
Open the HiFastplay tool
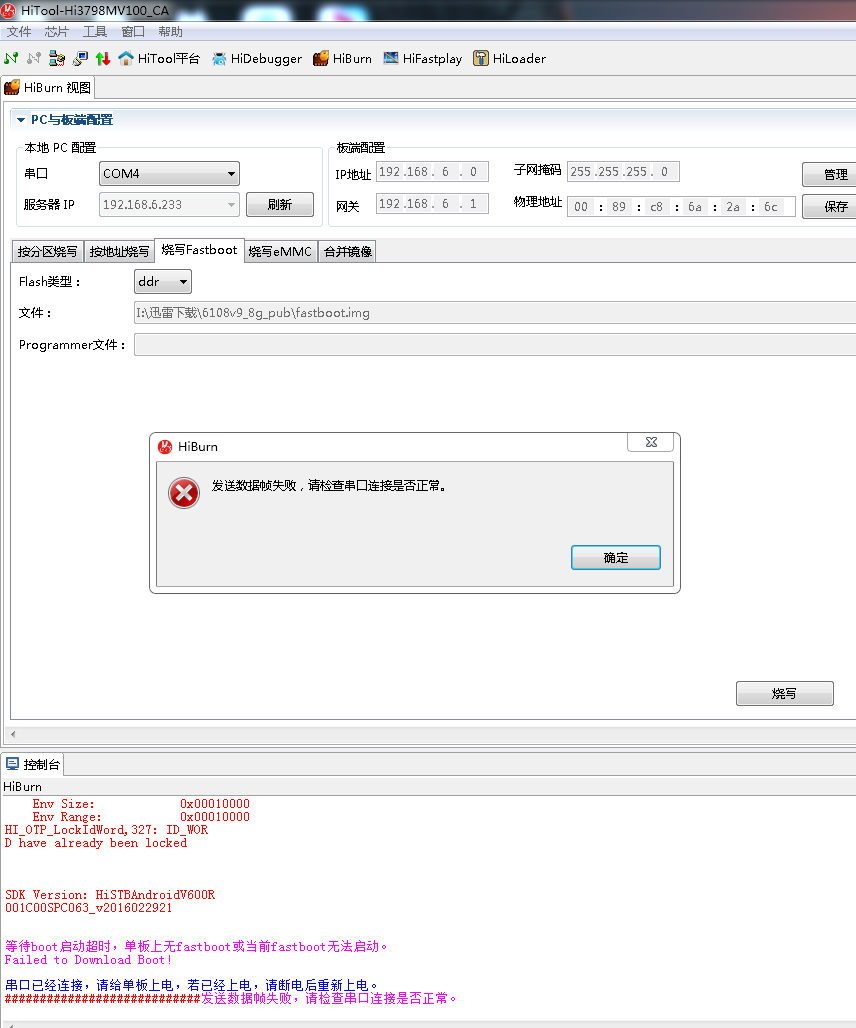coord(423,58)
